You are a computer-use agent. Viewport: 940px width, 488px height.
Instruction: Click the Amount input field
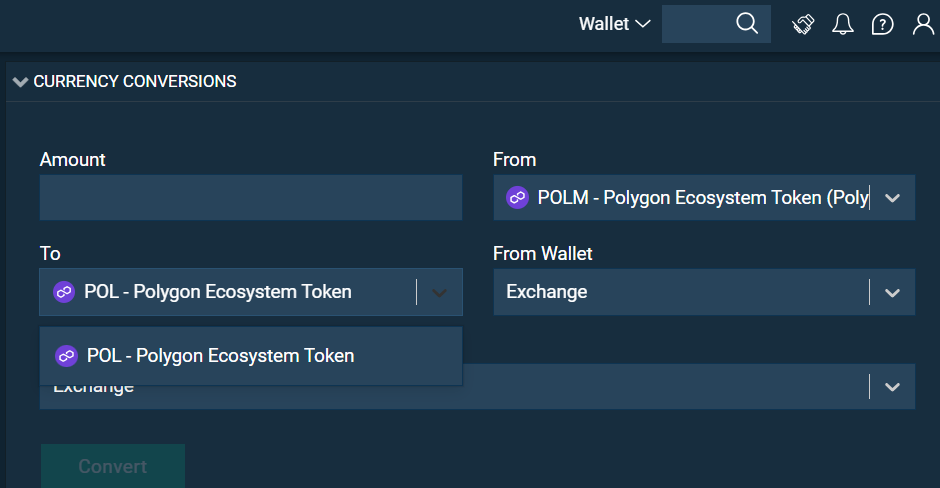(251, 198)
